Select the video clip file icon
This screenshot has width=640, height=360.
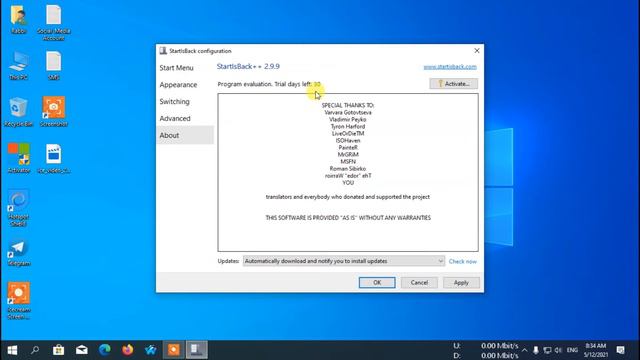tap(53, 158)
